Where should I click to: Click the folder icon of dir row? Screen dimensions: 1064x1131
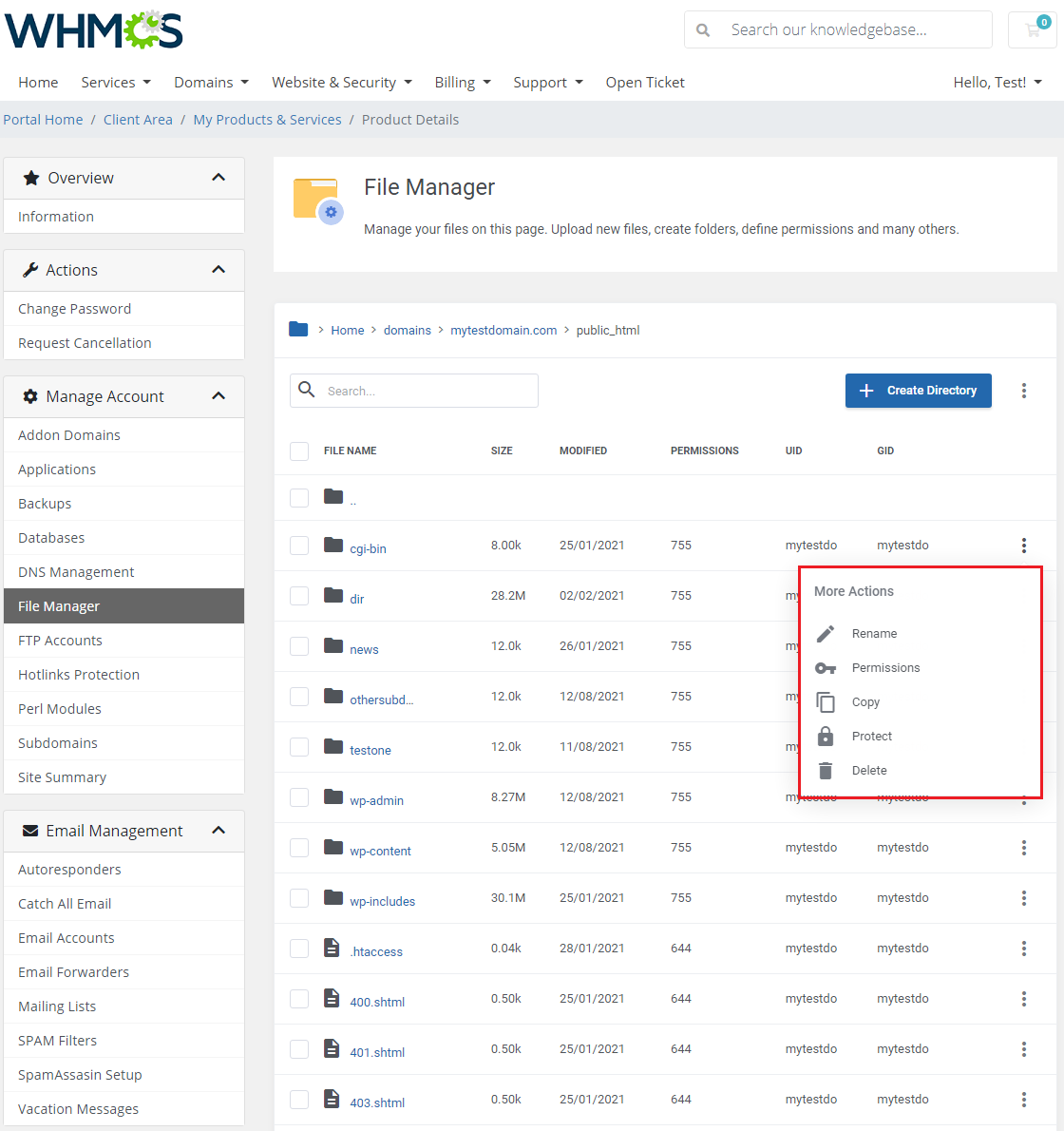(333, 595)
